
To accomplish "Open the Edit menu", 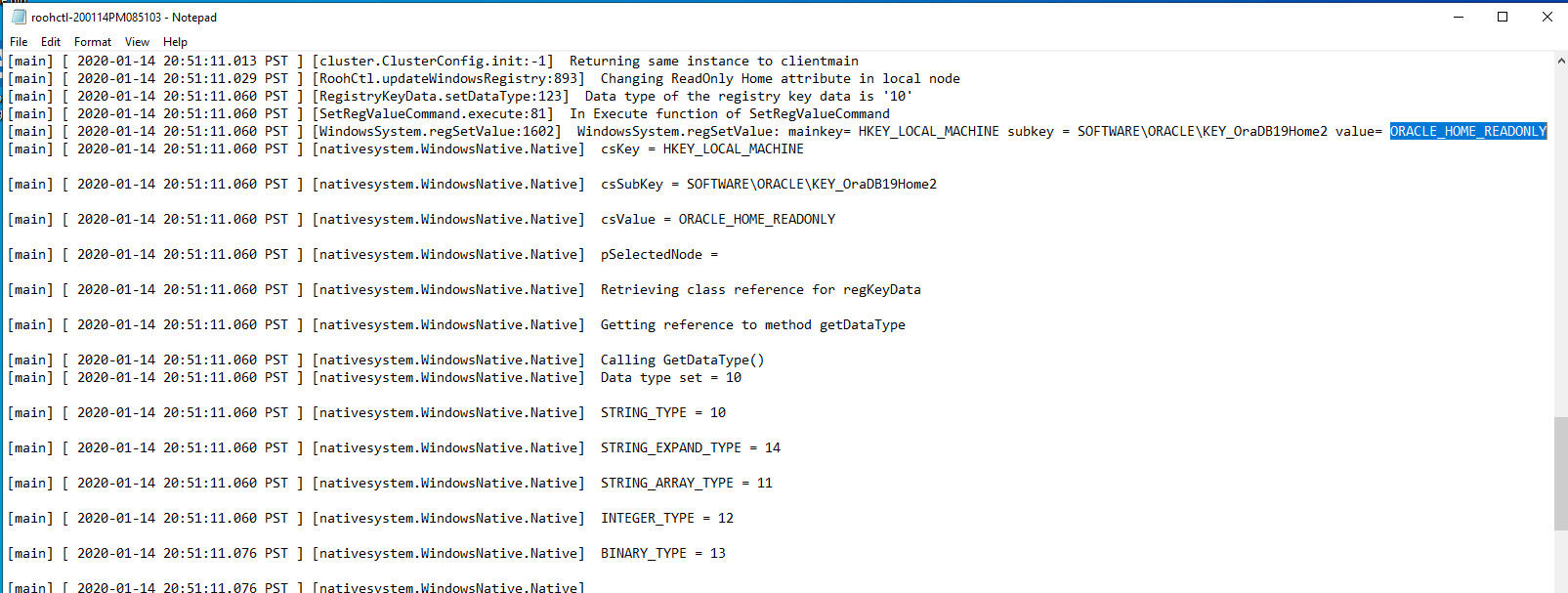I will click(51, 42).
